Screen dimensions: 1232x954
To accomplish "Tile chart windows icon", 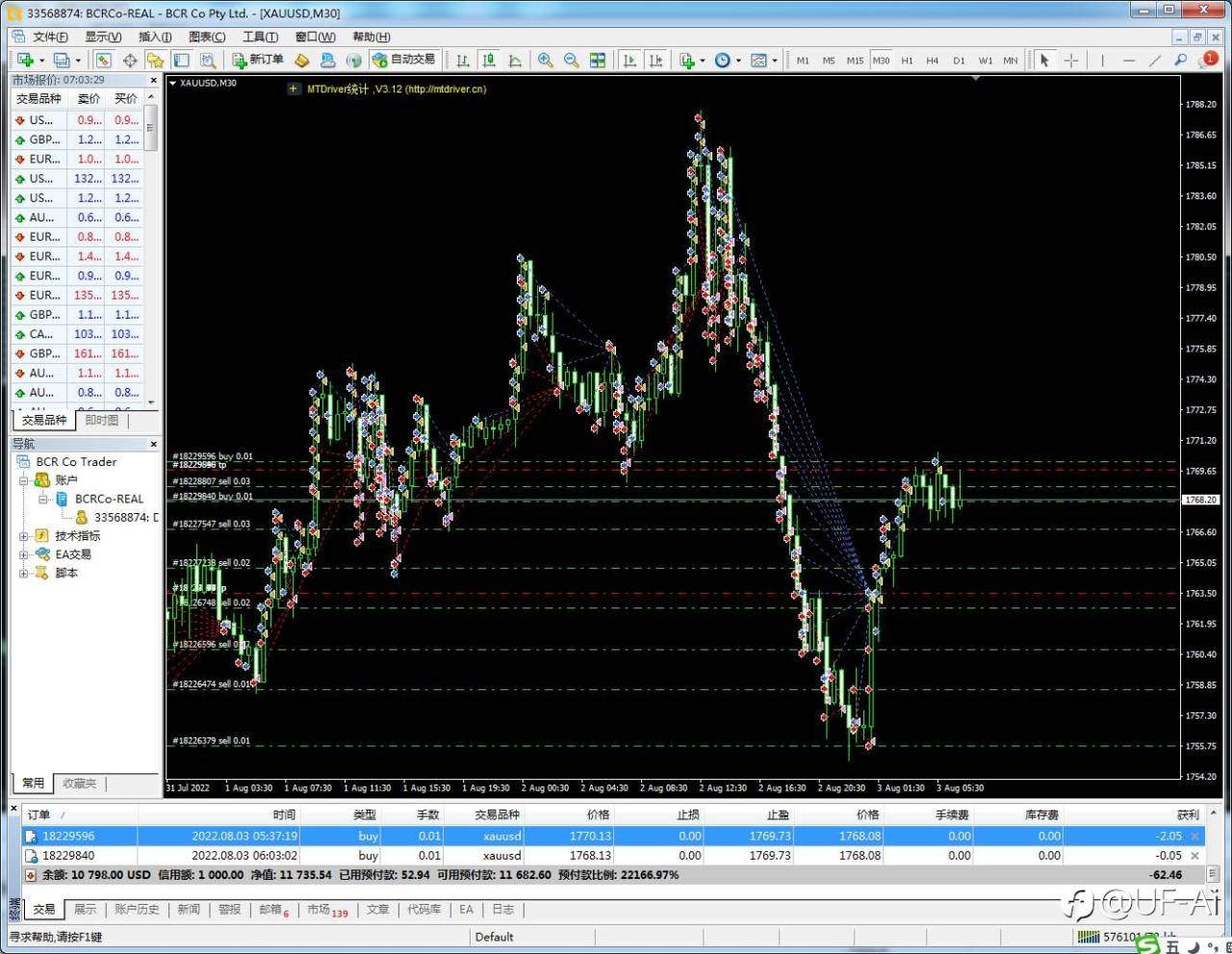I will pyautogui.click(x=598, y=60).
